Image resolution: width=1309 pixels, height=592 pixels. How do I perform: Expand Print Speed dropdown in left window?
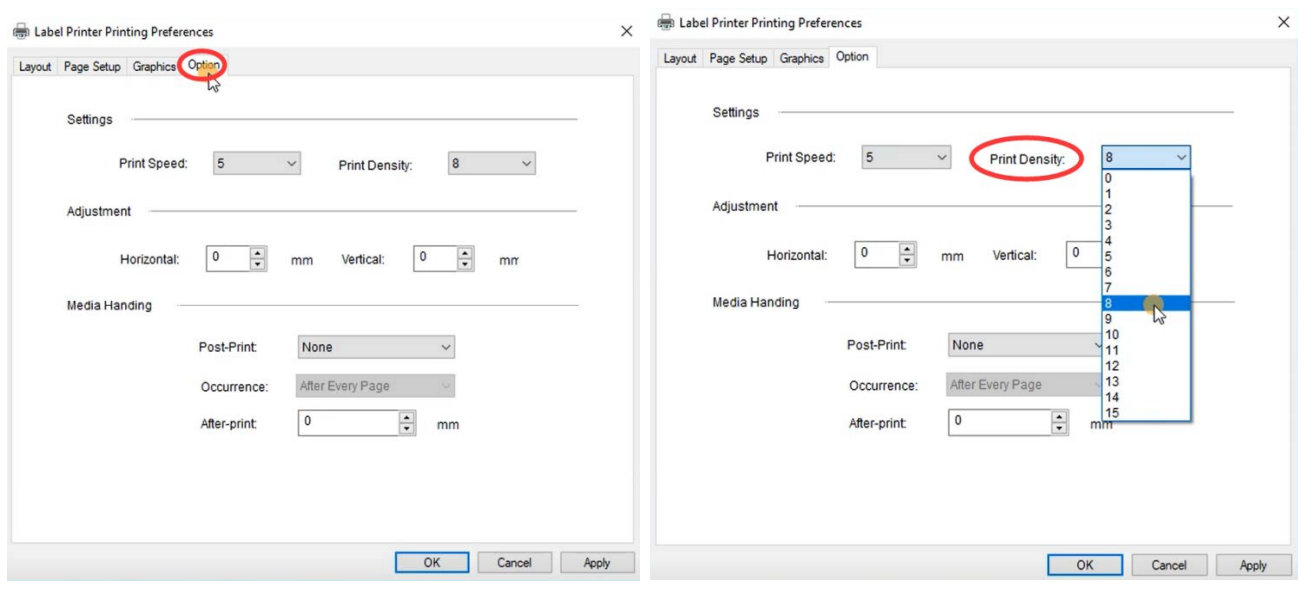point(256,164)
